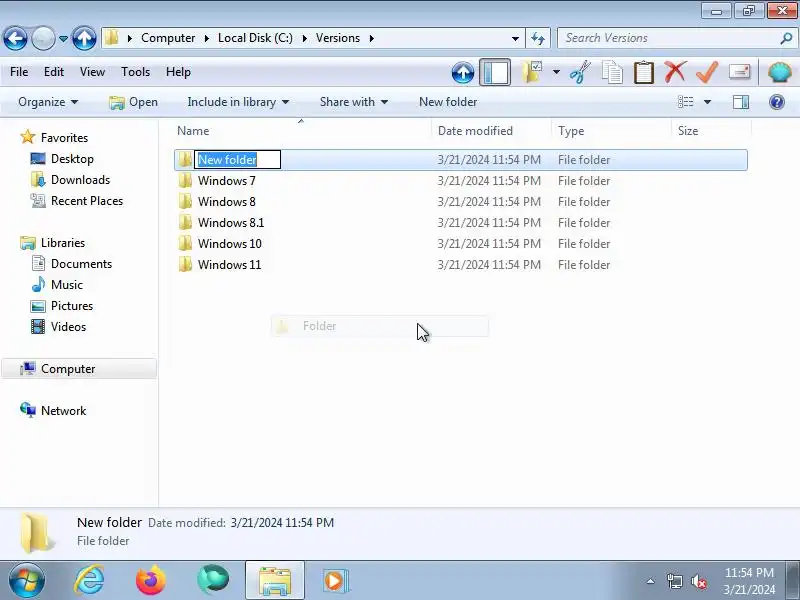Click the Refresh button next to the address bar
Viewport: 800px width, 600px height.
[538, 38]
